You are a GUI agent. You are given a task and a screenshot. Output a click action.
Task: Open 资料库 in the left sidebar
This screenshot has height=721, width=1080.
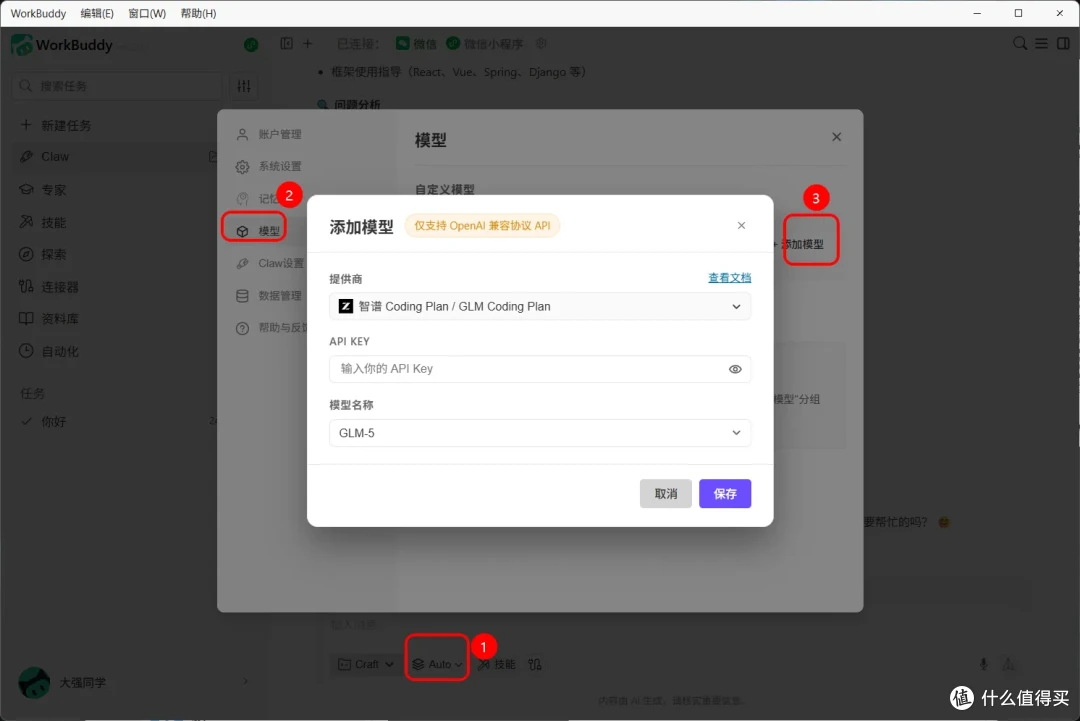point(48,319)
